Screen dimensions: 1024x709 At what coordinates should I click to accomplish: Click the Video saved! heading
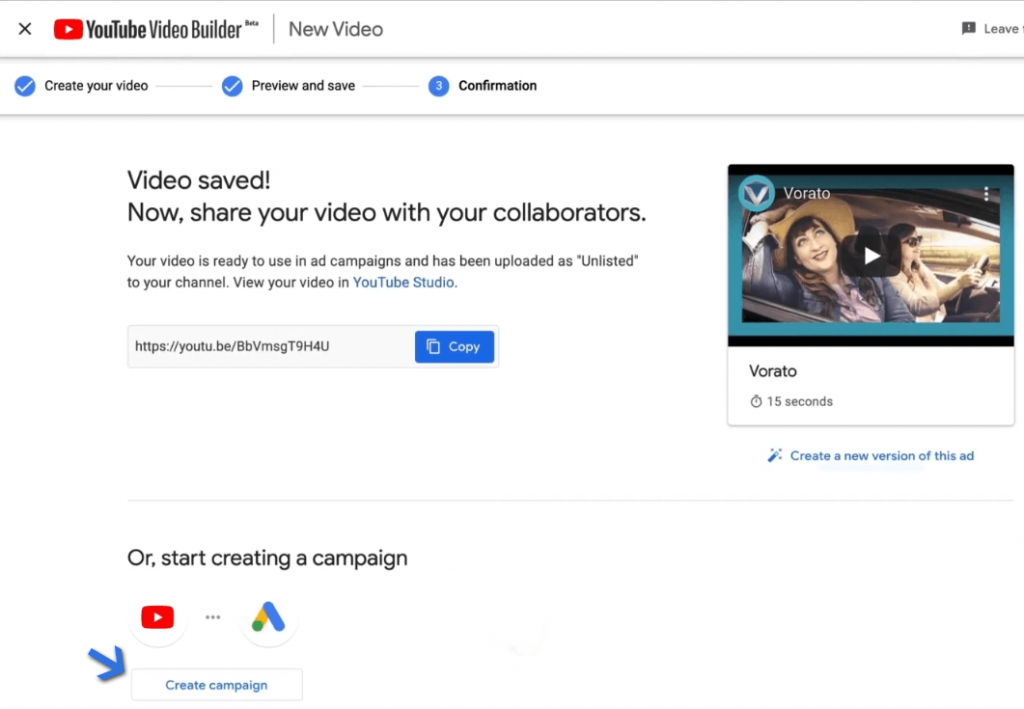(199, 180)
